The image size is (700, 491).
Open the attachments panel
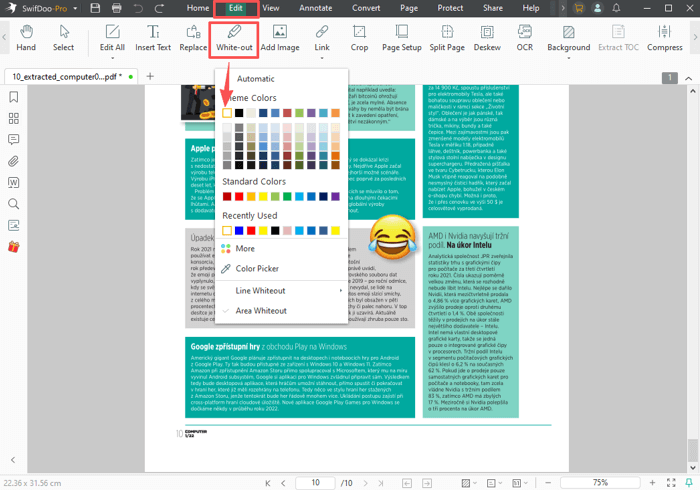click(x=14, y=161)
